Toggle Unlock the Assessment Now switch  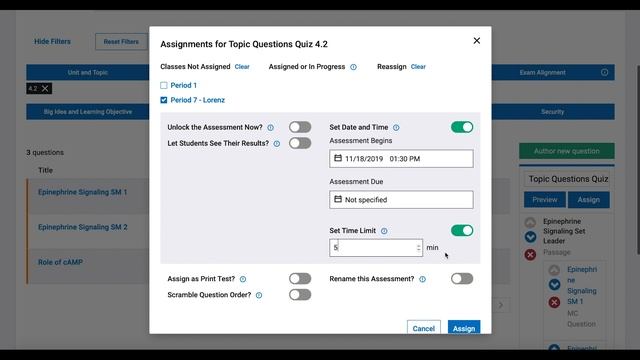click(x=300, y=127)
